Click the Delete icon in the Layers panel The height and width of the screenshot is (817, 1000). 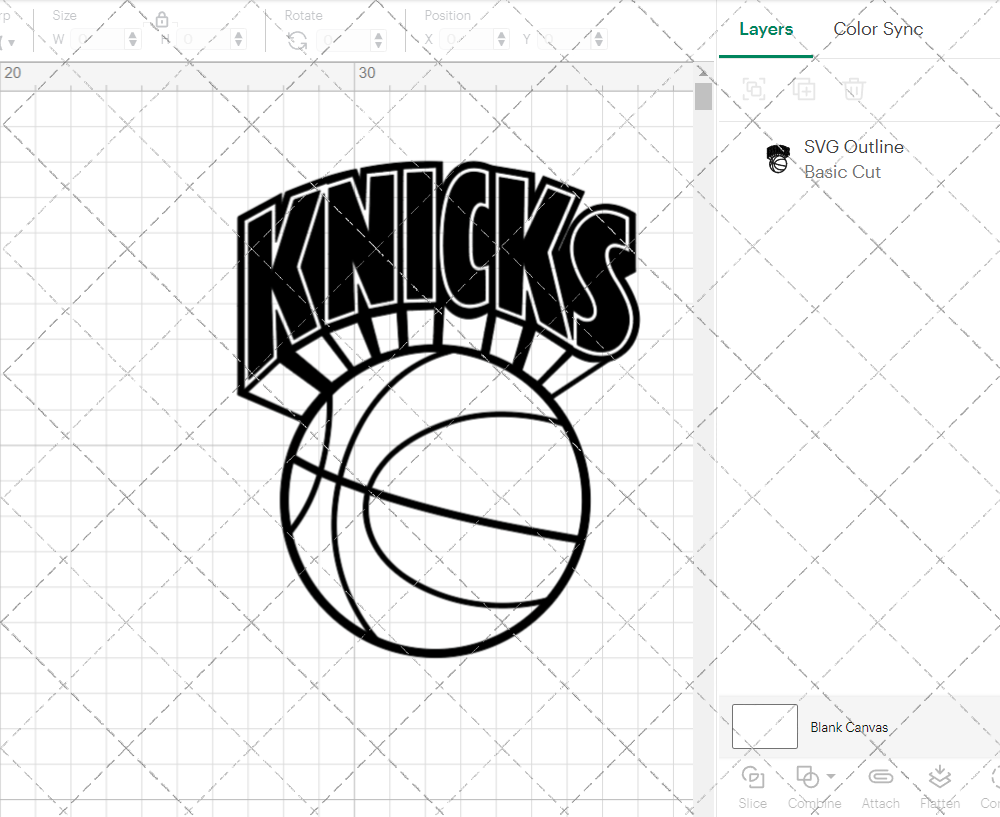pos(852,89)
